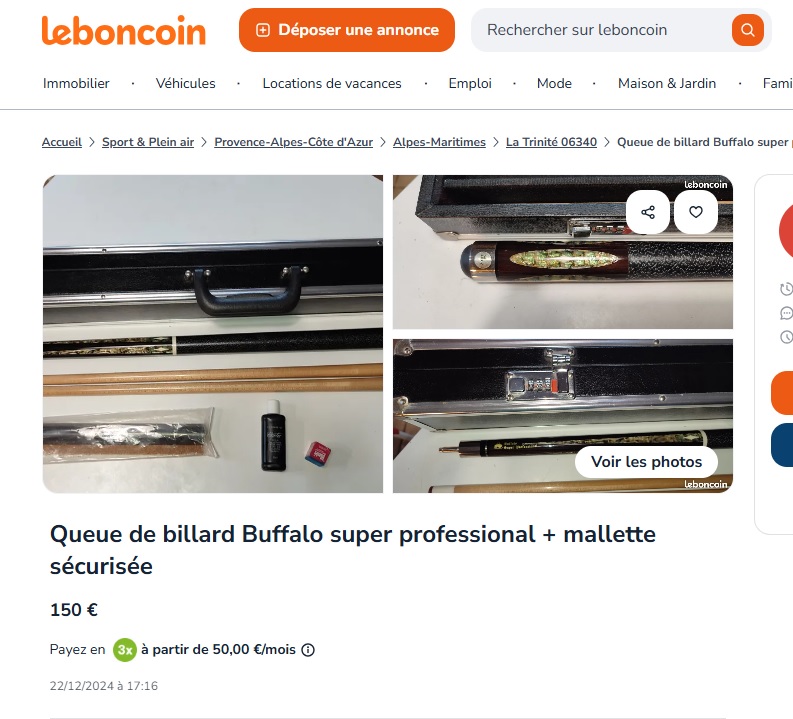Click plus icon in Déposer une annonce

click(263, 30)
